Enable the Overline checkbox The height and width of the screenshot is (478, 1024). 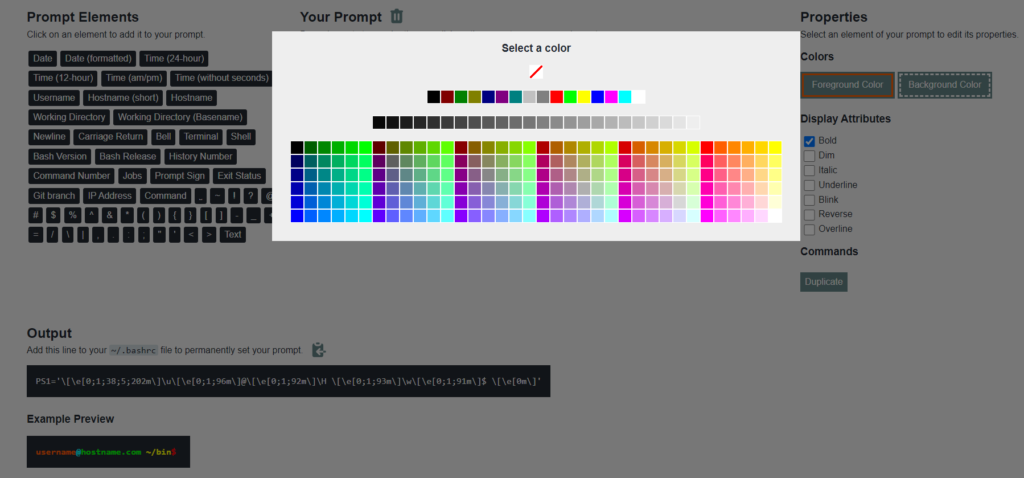809,229
